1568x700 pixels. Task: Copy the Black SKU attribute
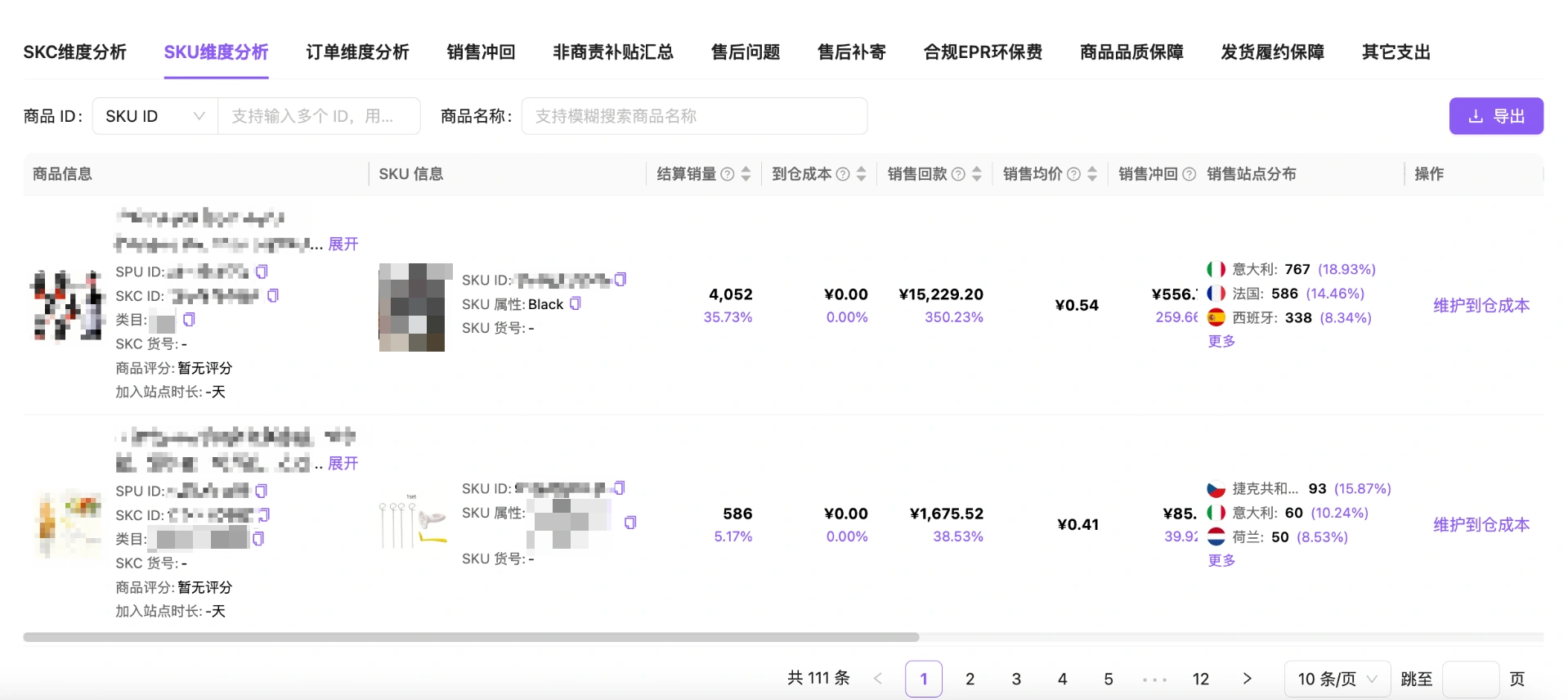(x=576, y=303)
